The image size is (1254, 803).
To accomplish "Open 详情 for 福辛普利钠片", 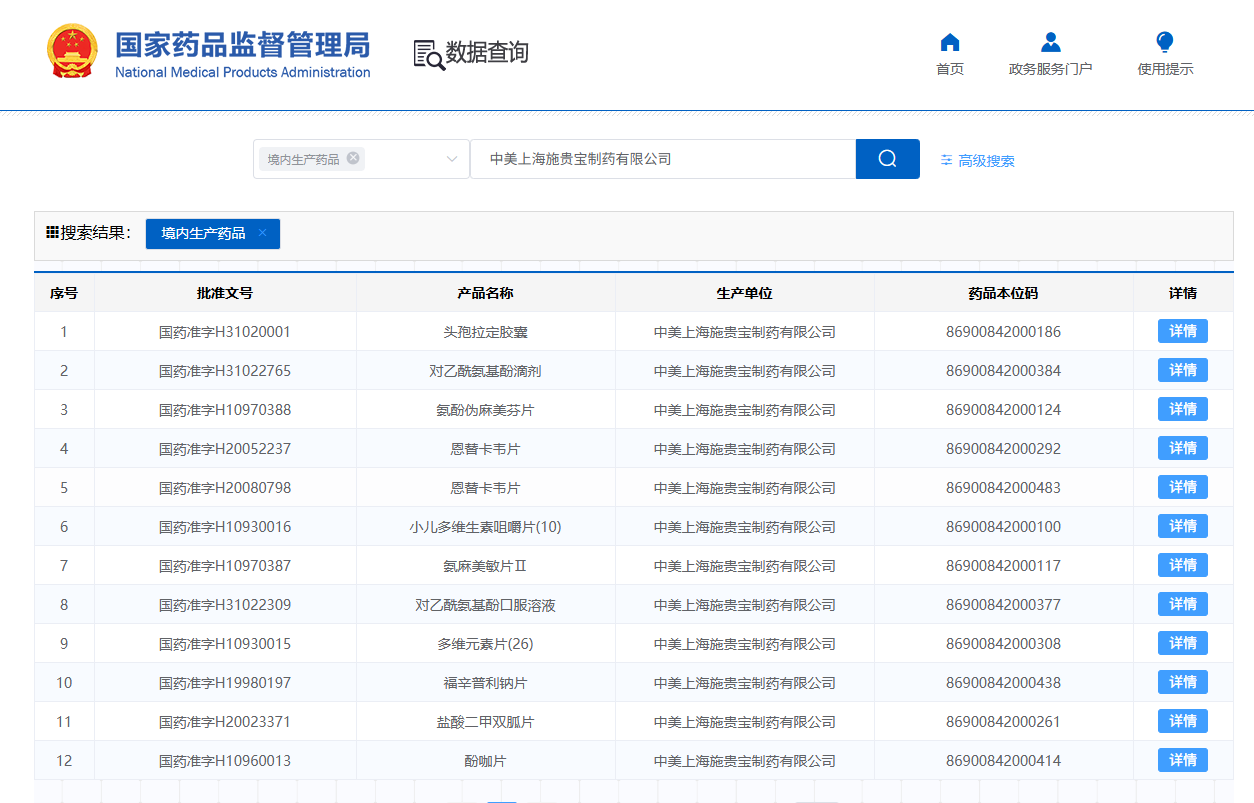I will [1182, 682].
